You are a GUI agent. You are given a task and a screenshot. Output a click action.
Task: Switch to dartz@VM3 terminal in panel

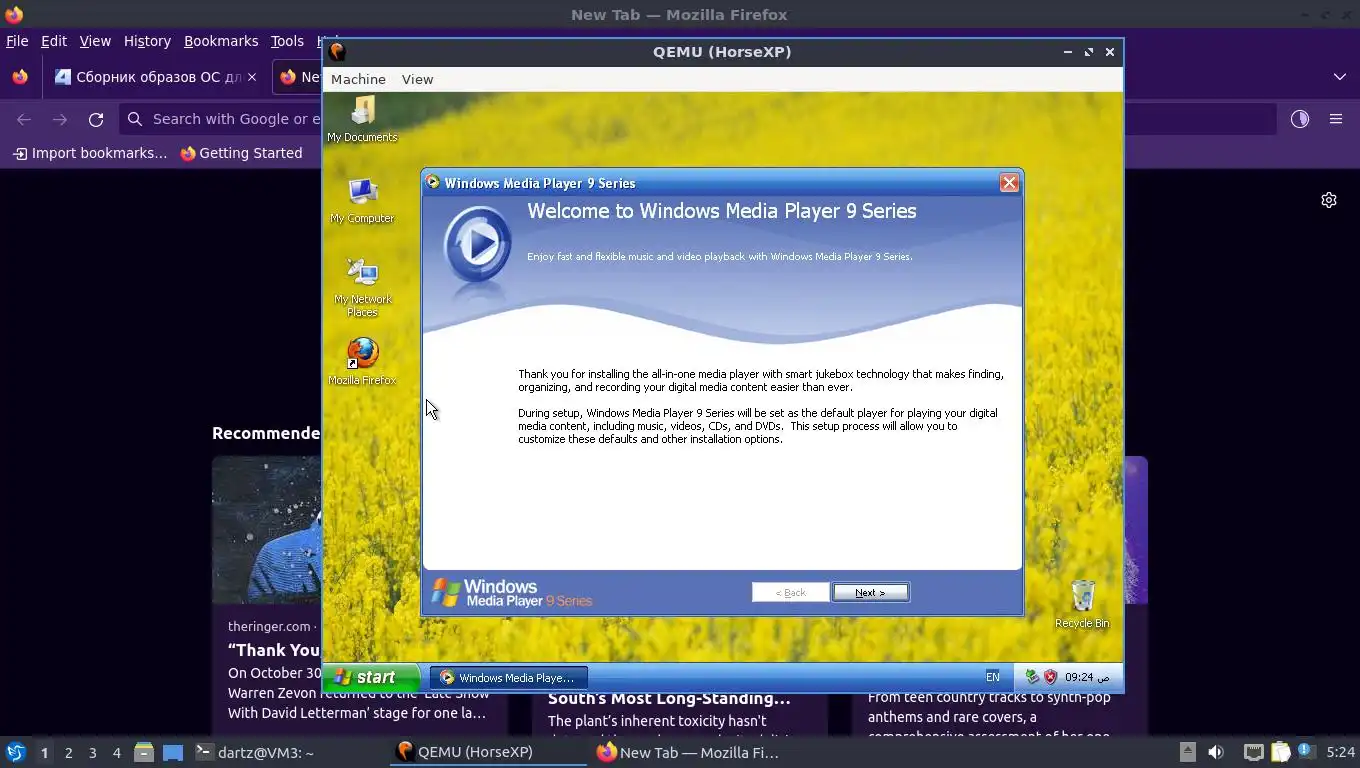255,752
